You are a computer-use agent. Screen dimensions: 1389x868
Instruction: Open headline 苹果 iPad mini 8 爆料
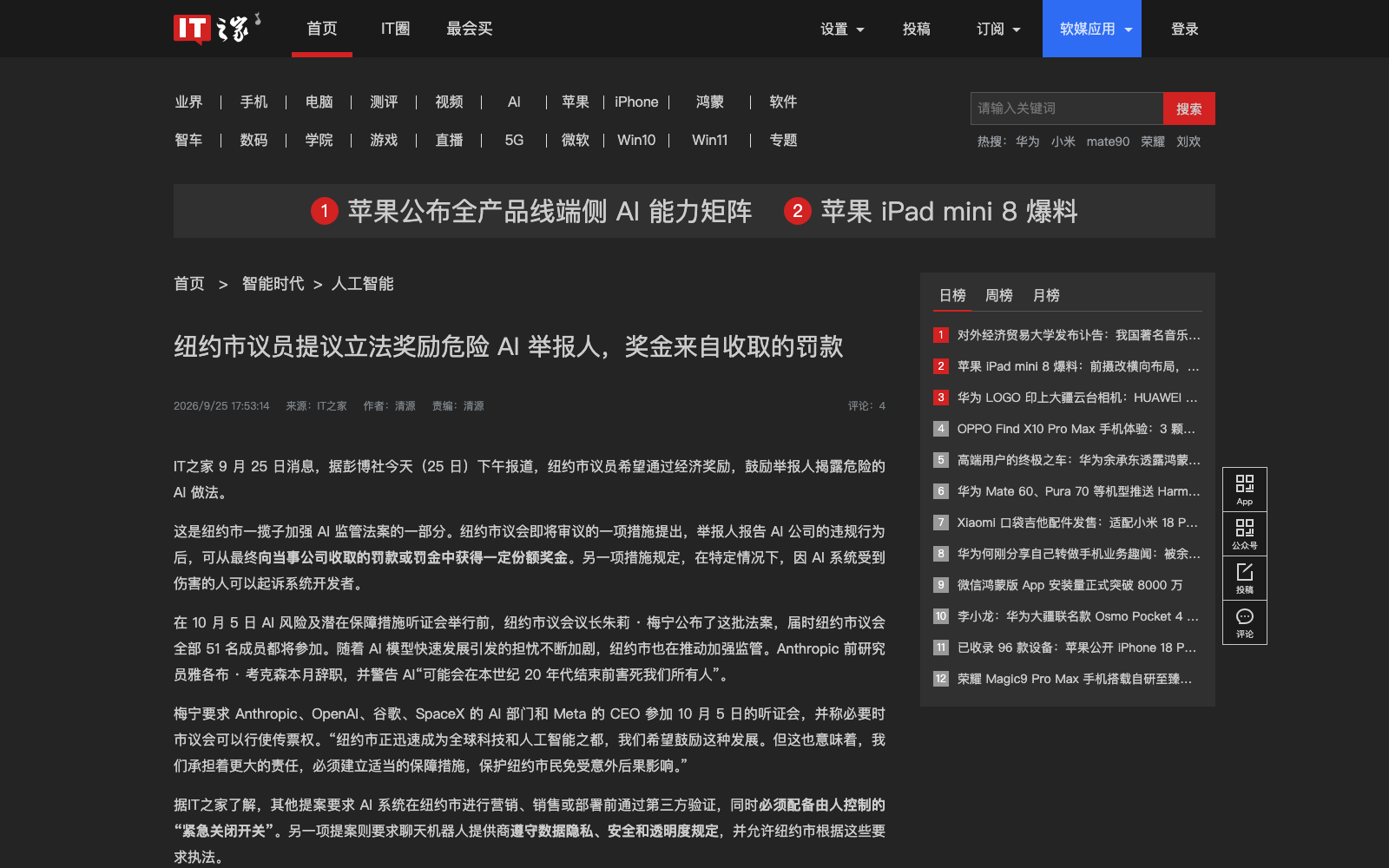[949, 211]
